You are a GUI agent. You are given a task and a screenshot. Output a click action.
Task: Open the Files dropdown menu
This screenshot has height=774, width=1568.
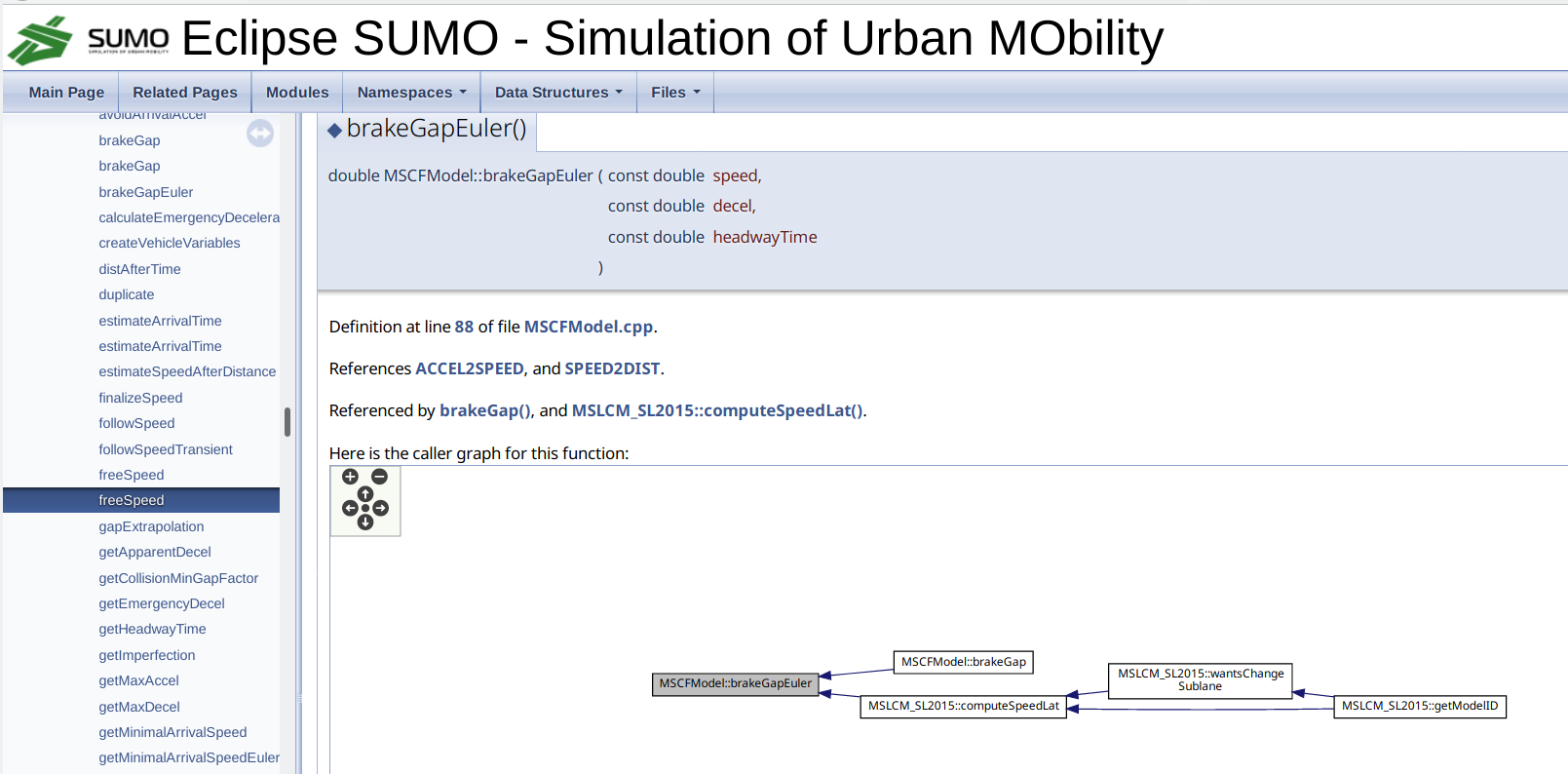(674, 92)
